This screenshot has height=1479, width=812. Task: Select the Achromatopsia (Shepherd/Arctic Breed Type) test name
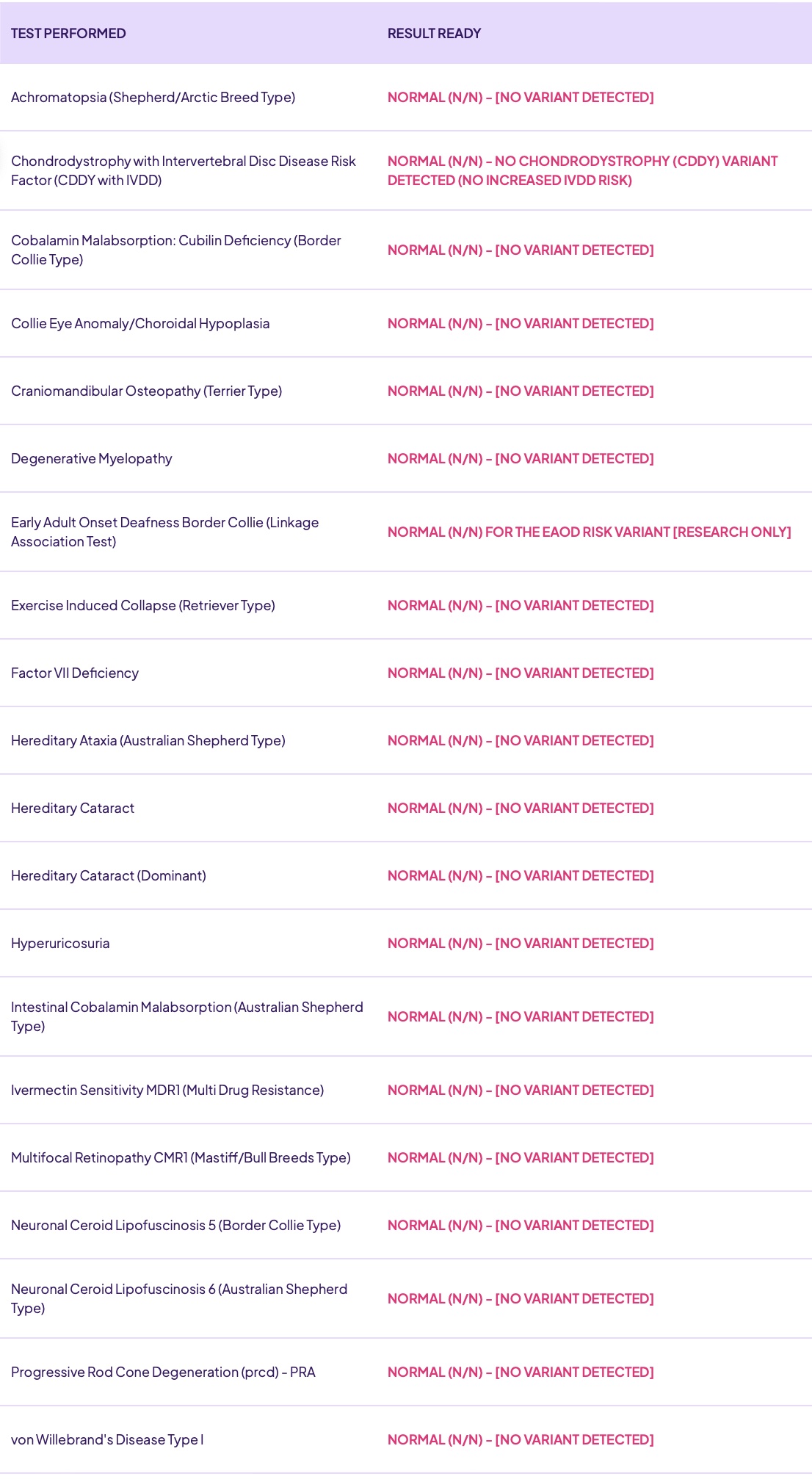click(153, 98)
